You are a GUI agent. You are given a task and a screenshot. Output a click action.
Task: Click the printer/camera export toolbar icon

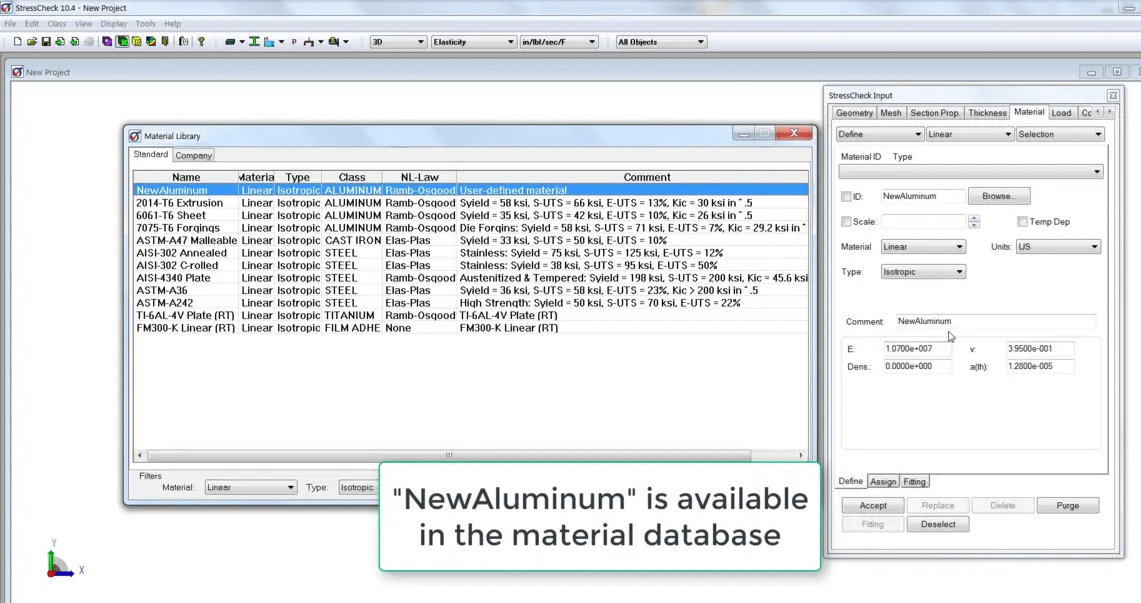point(336,41)
